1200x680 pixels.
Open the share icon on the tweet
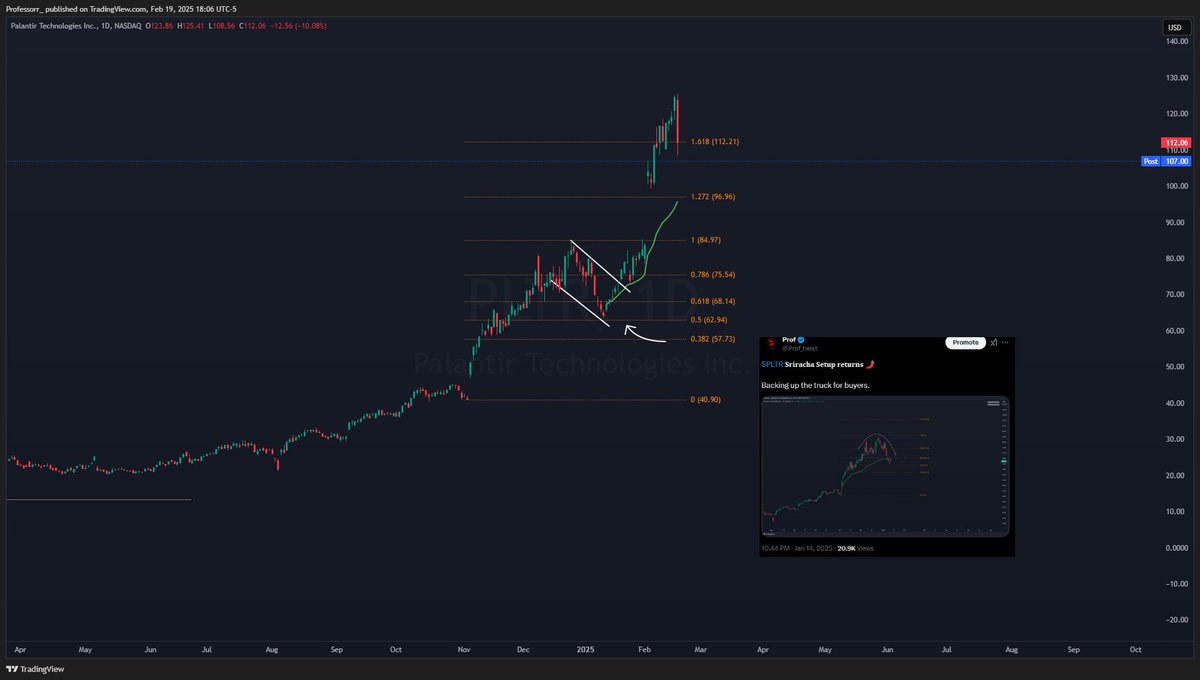point(995,342)
